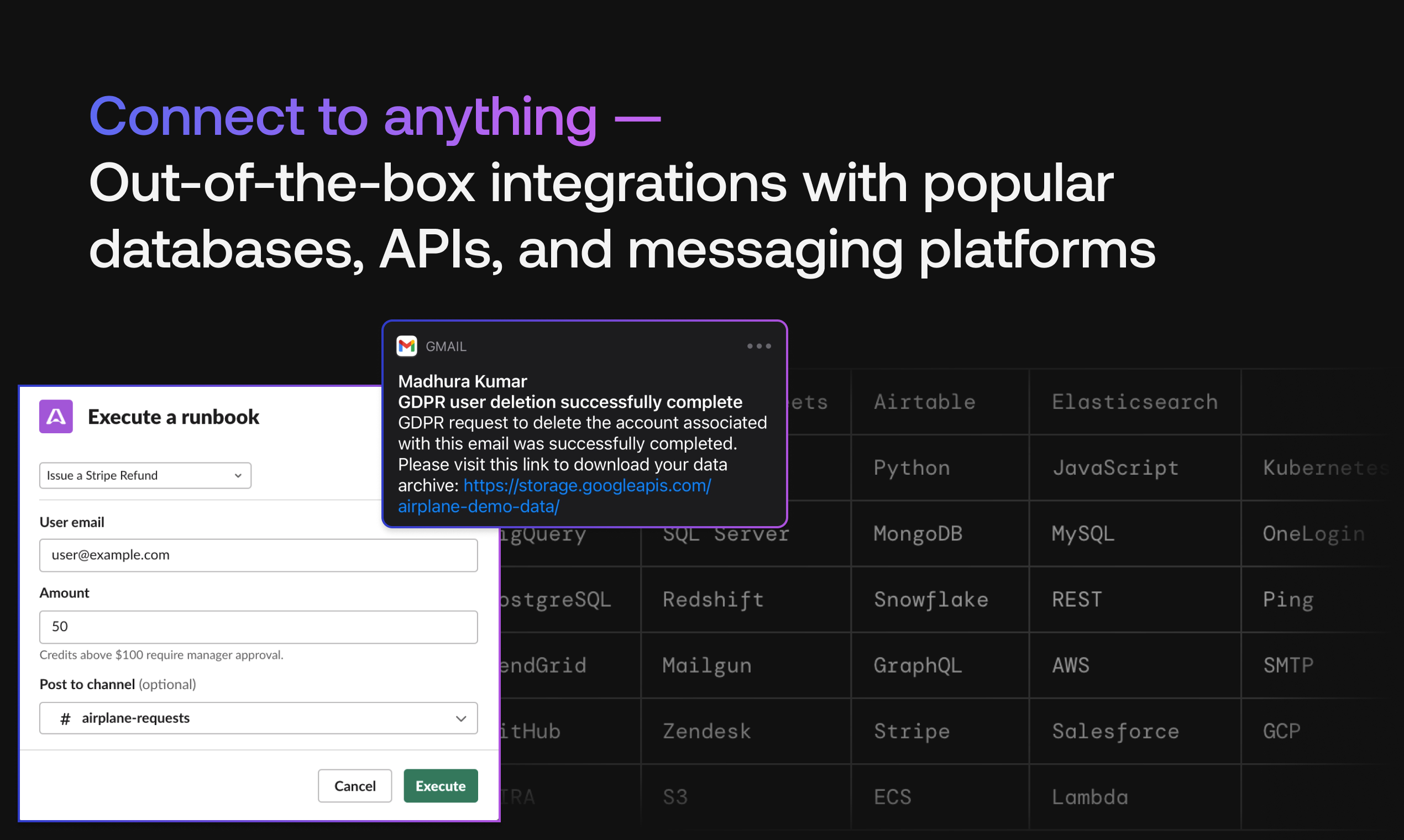Viewport: 1404px width, 840px height.
Task: Select the Snowflake integration cell
Action: (x=940, y=600)
